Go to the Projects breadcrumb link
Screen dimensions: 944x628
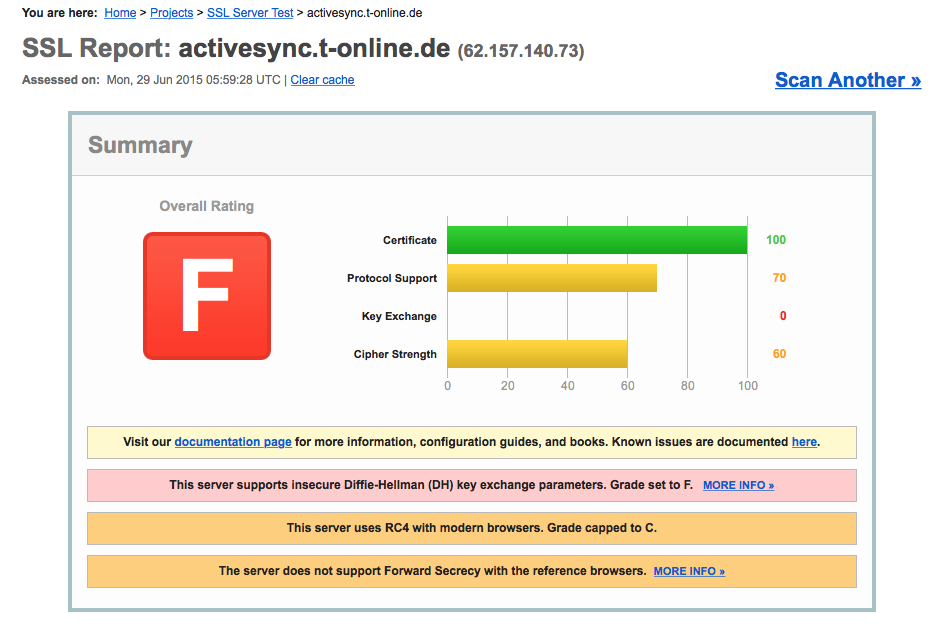[x=172, y=13]
